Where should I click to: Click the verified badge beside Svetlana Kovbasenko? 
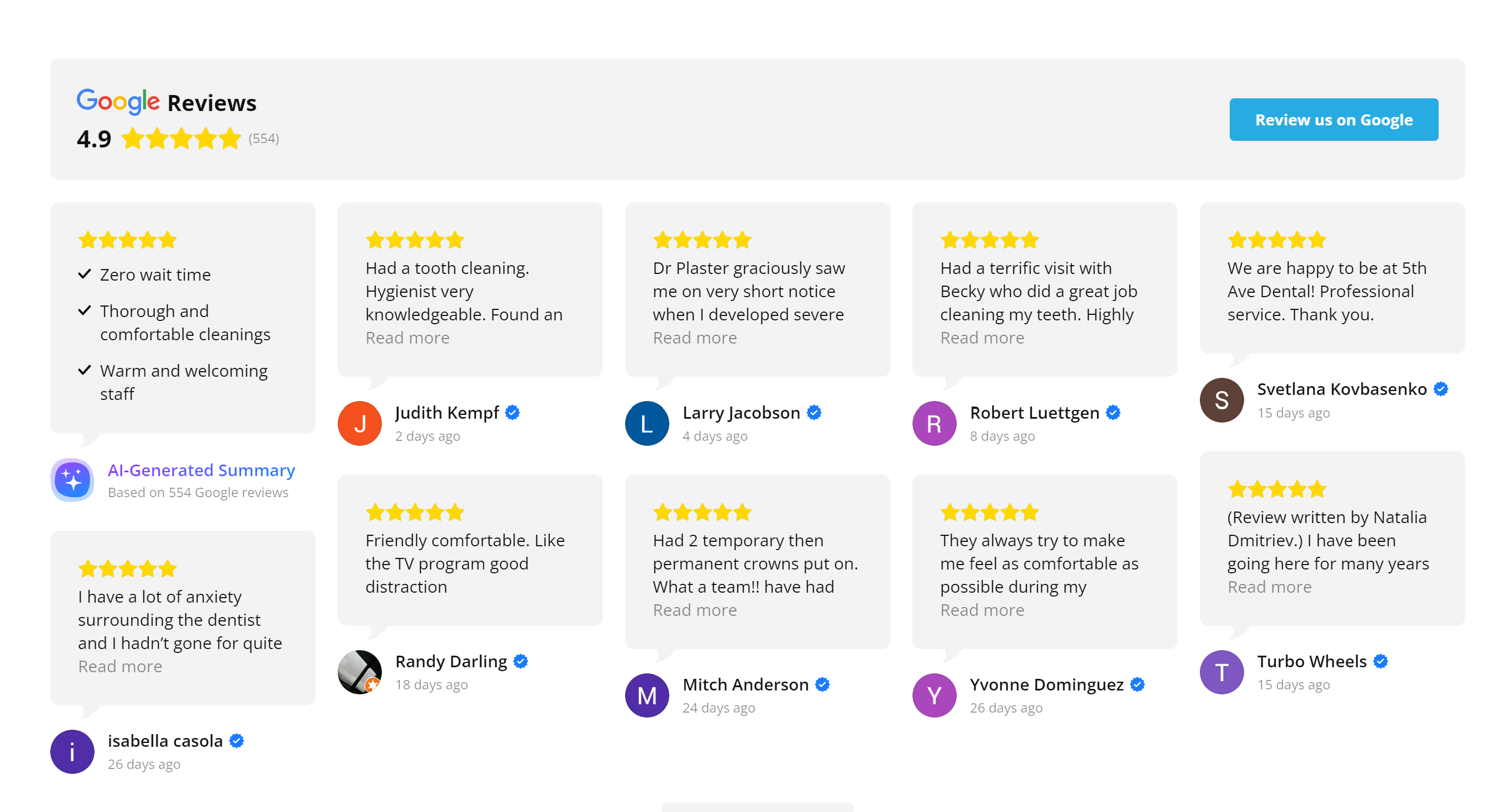[1441, 389]
